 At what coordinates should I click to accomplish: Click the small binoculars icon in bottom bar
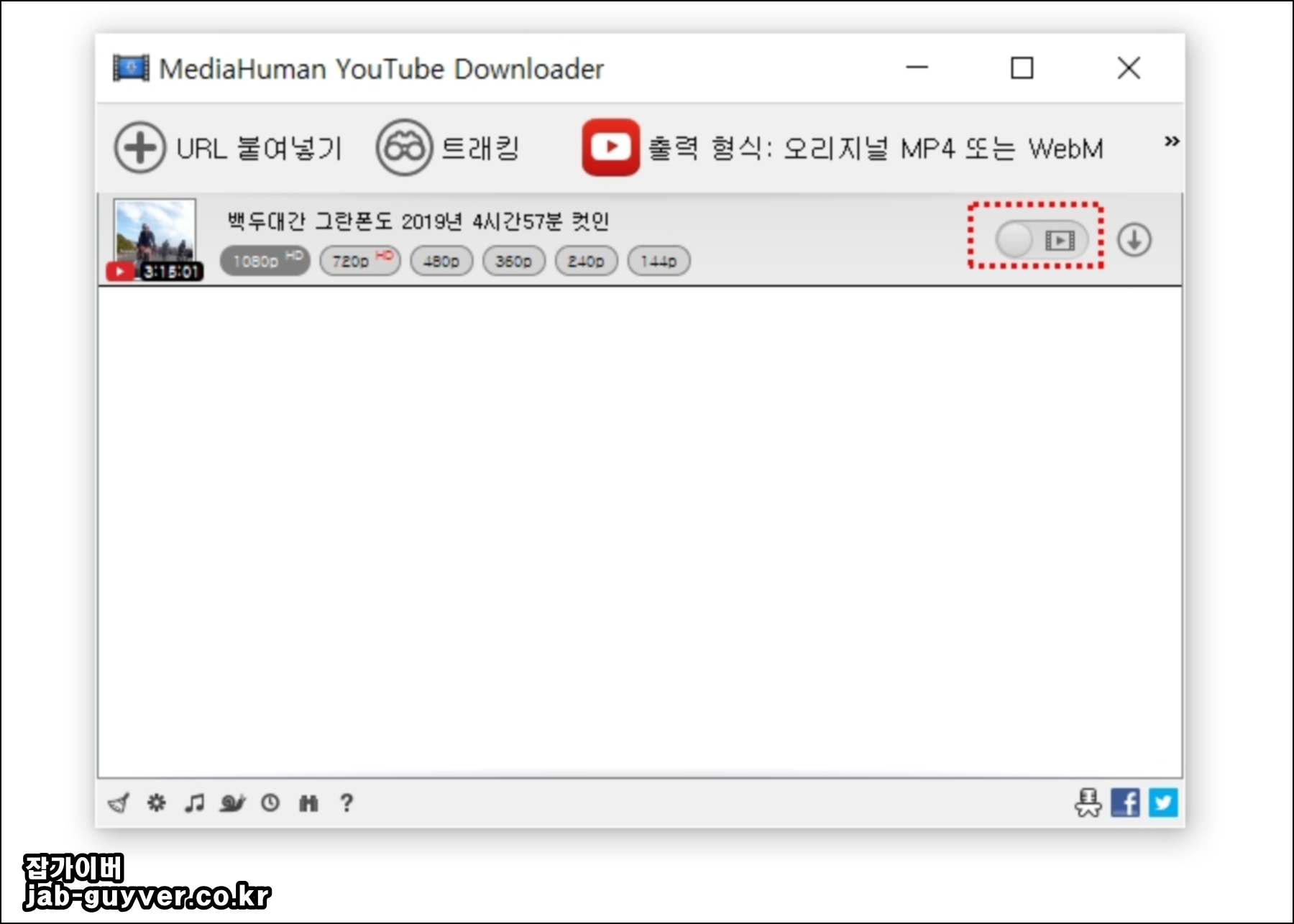[x=308, y=803]
